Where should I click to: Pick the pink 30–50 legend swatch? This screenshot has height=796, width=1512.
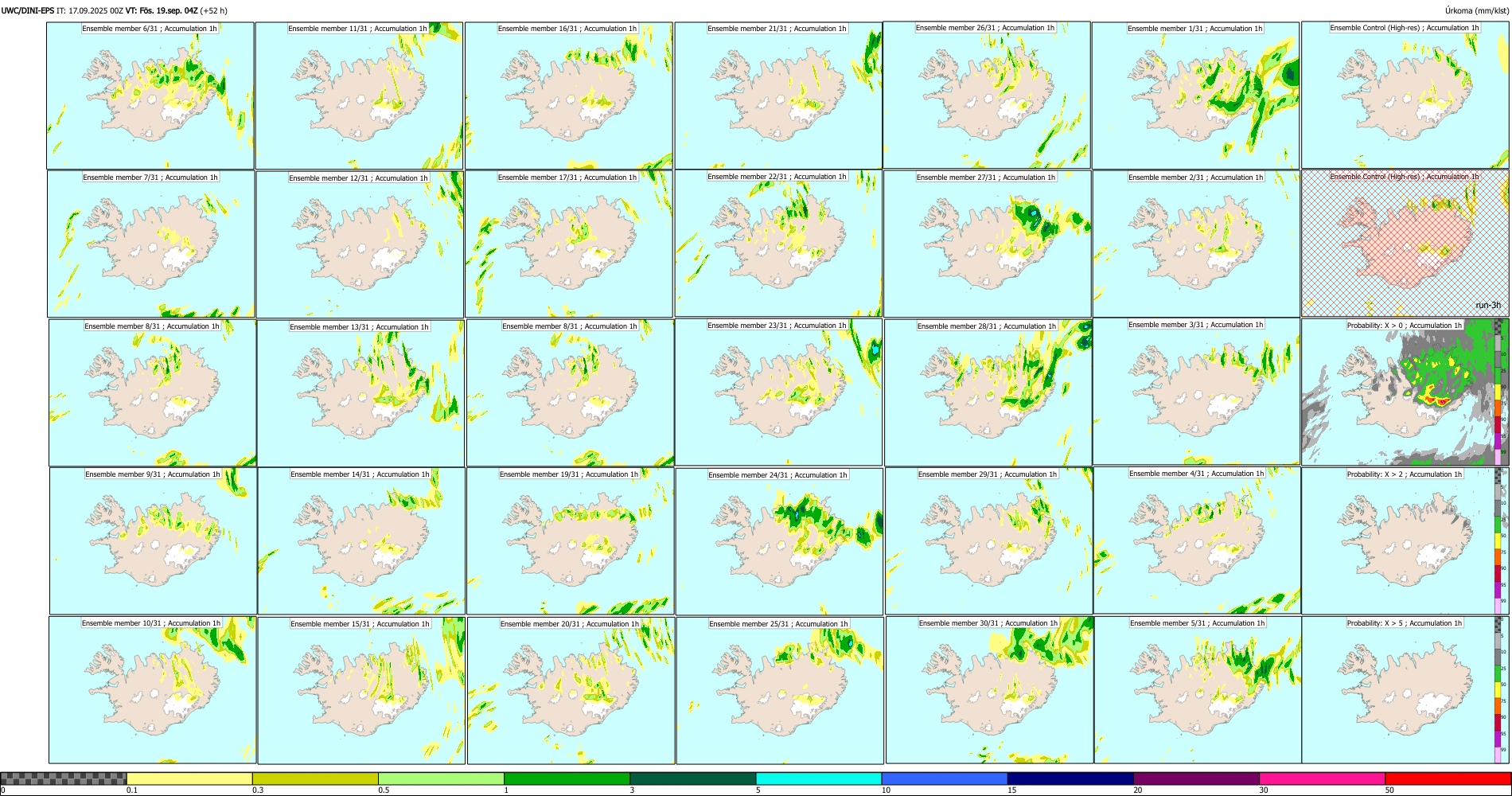(1322, 778)
